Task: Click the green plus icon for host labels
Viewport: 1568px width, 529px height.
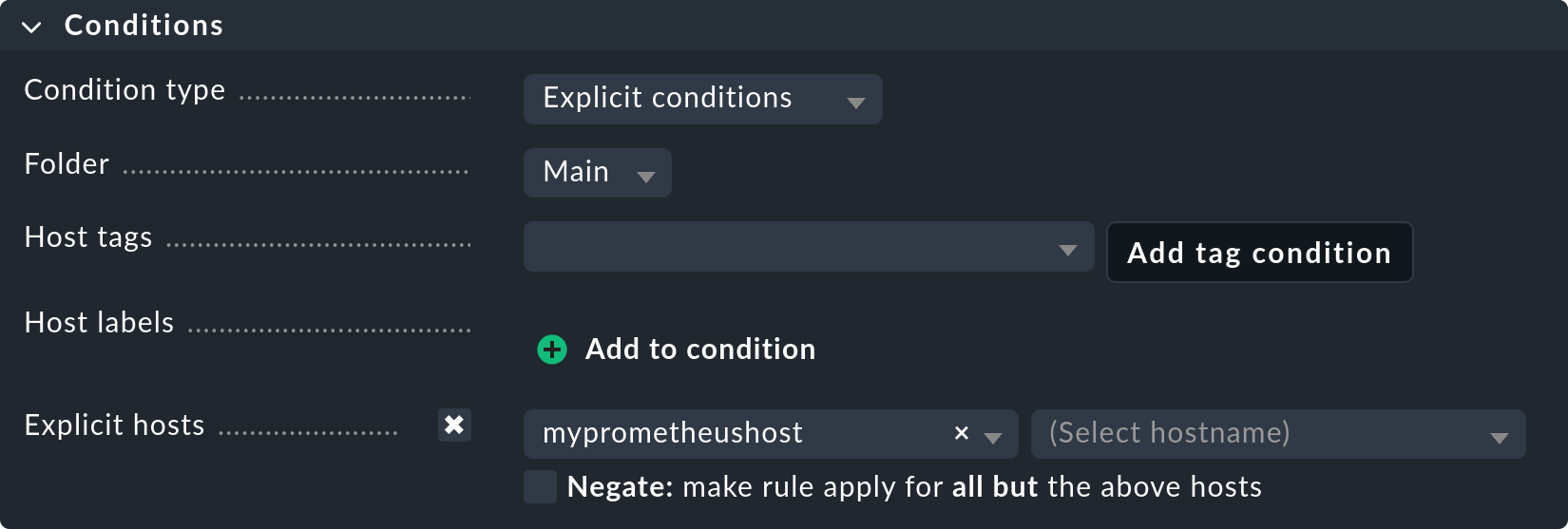Action: tap(552, 350)
